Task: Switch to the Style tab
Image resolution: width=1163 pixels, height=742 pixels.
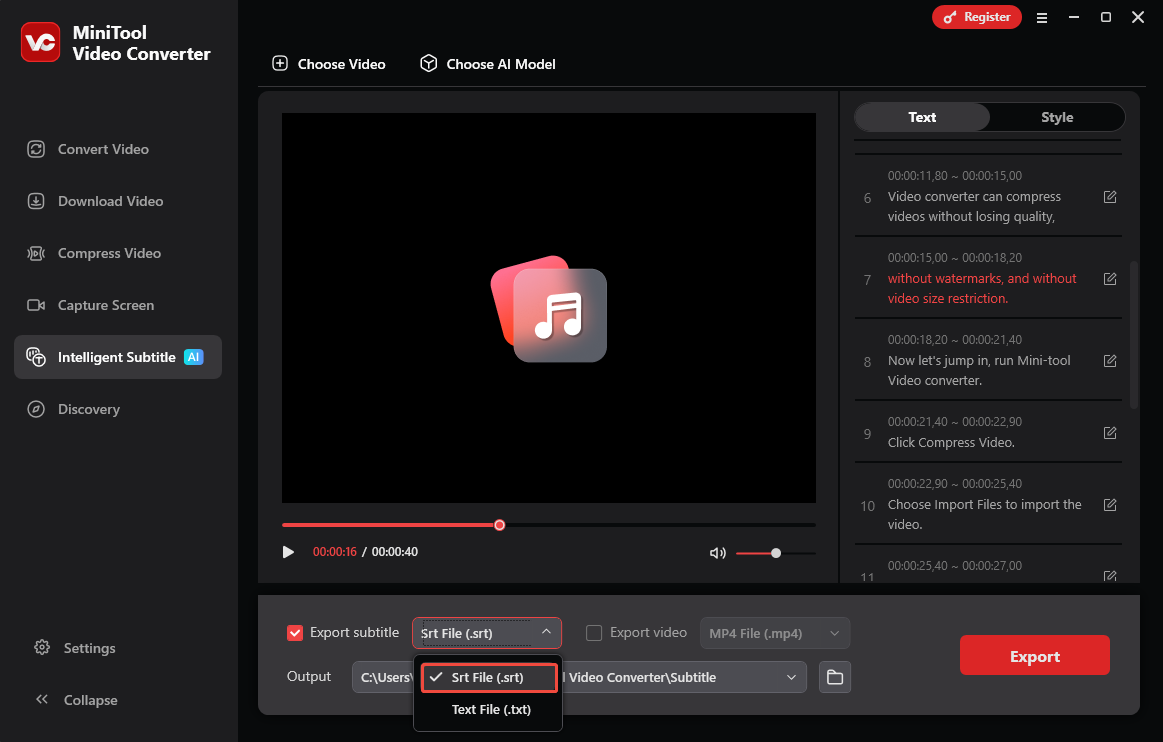Action: click(x=1056, y=117)
